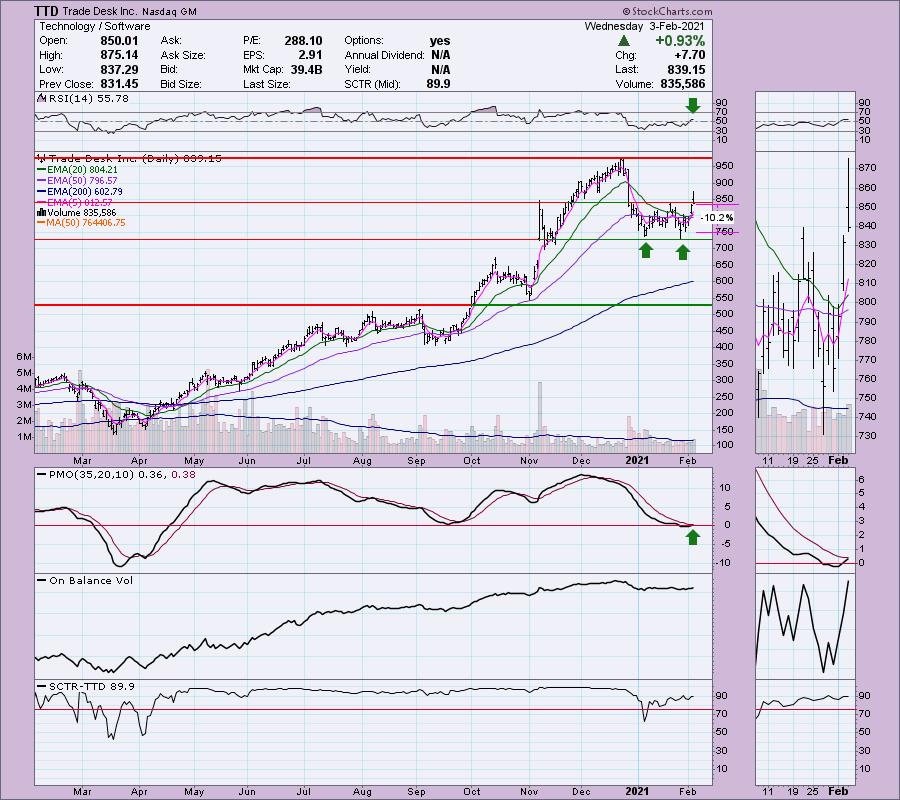Click the date 'Wednesday 3-Feb-2021'
Viewport: 900px width, 800px height.
645,26
